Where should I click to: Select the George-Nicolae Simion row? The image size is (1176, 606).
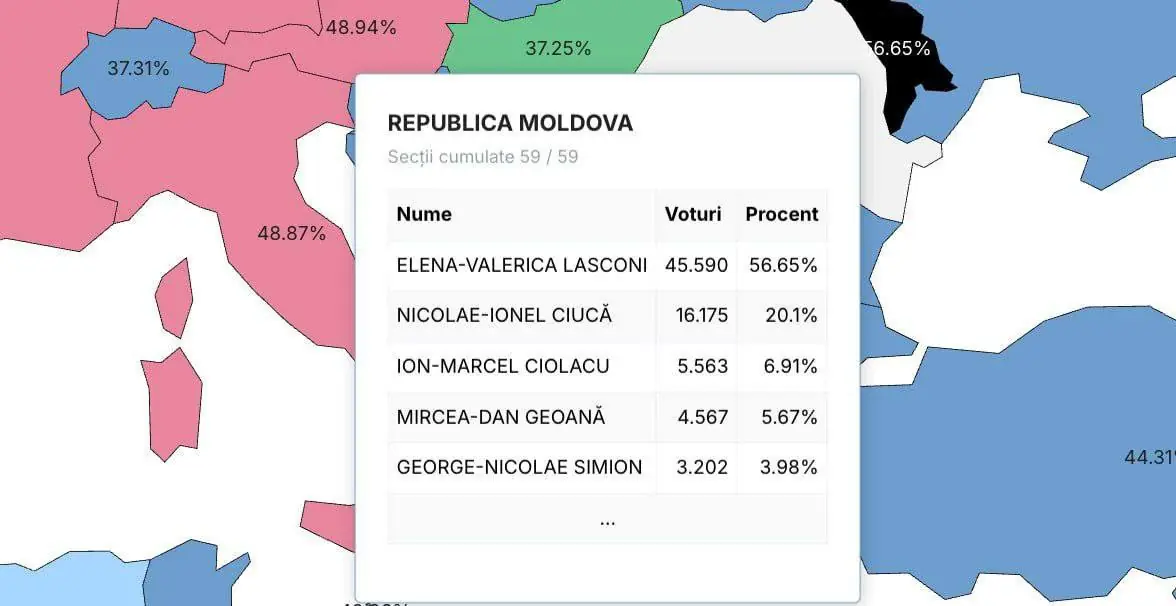608,467
